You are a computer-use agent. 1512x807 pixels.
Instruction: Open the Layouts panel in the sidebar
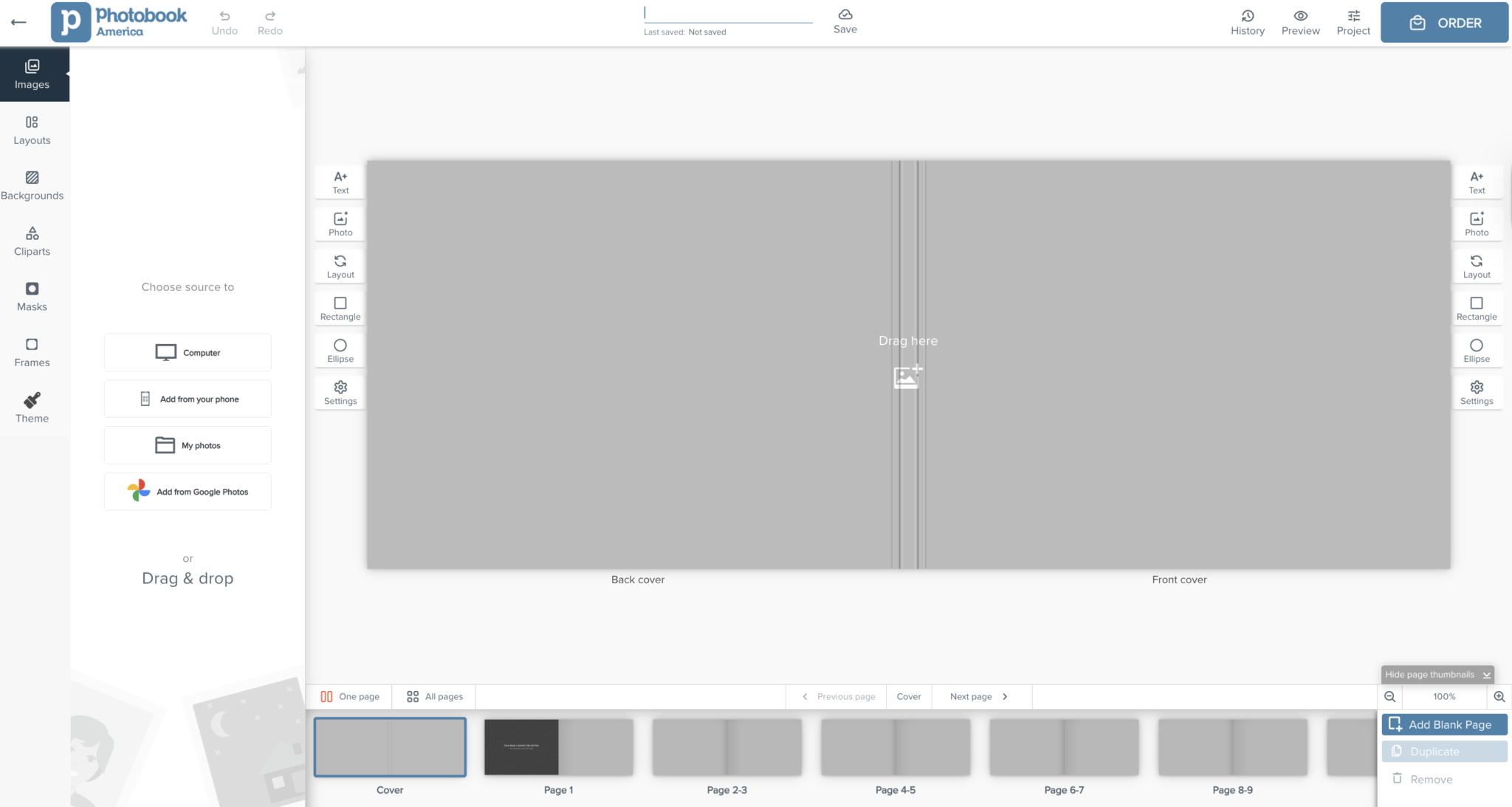pyautogui.click(x=32, y=130)
